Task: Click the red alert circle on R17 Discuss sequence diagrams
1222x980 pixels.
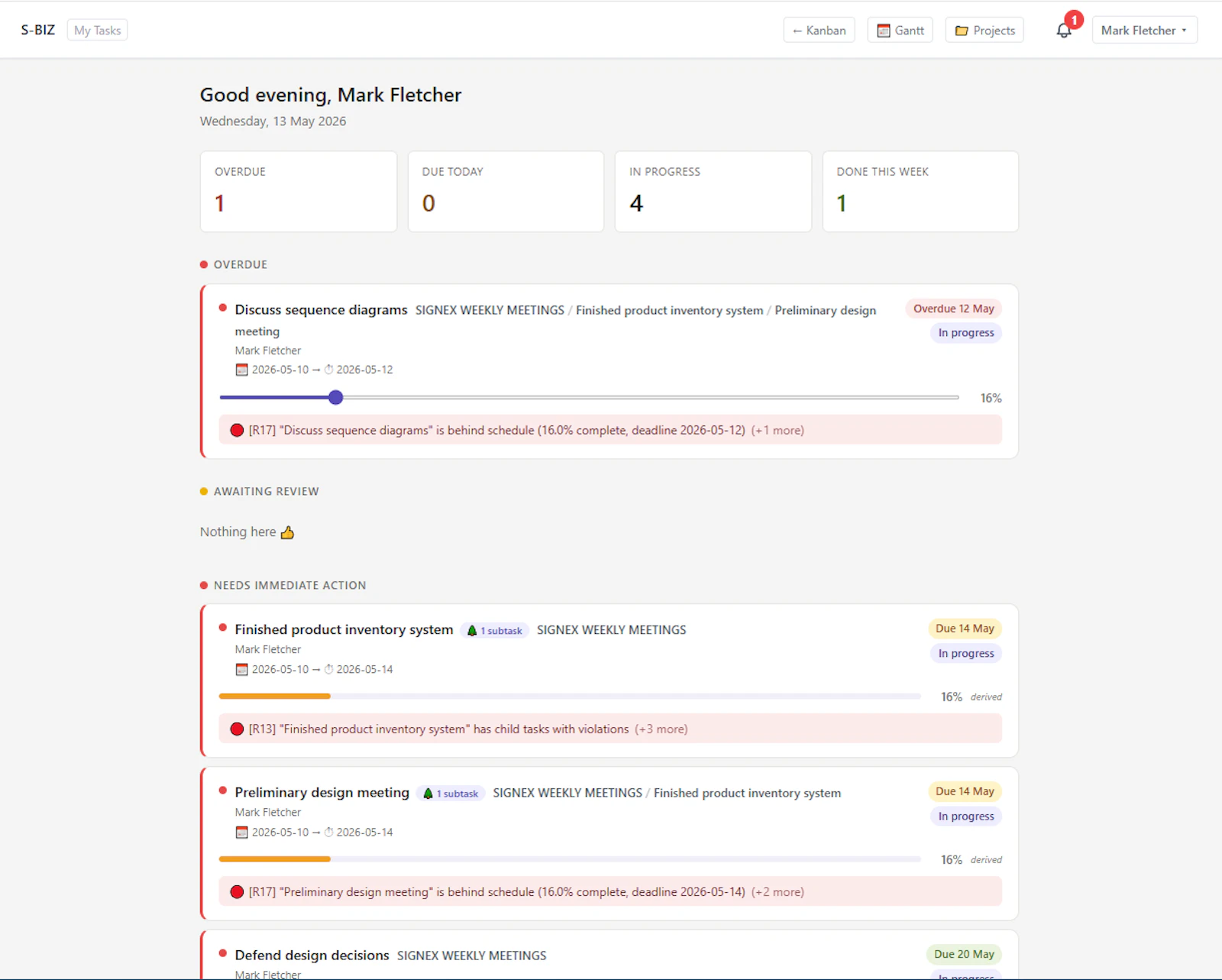Action: point(237,430)
